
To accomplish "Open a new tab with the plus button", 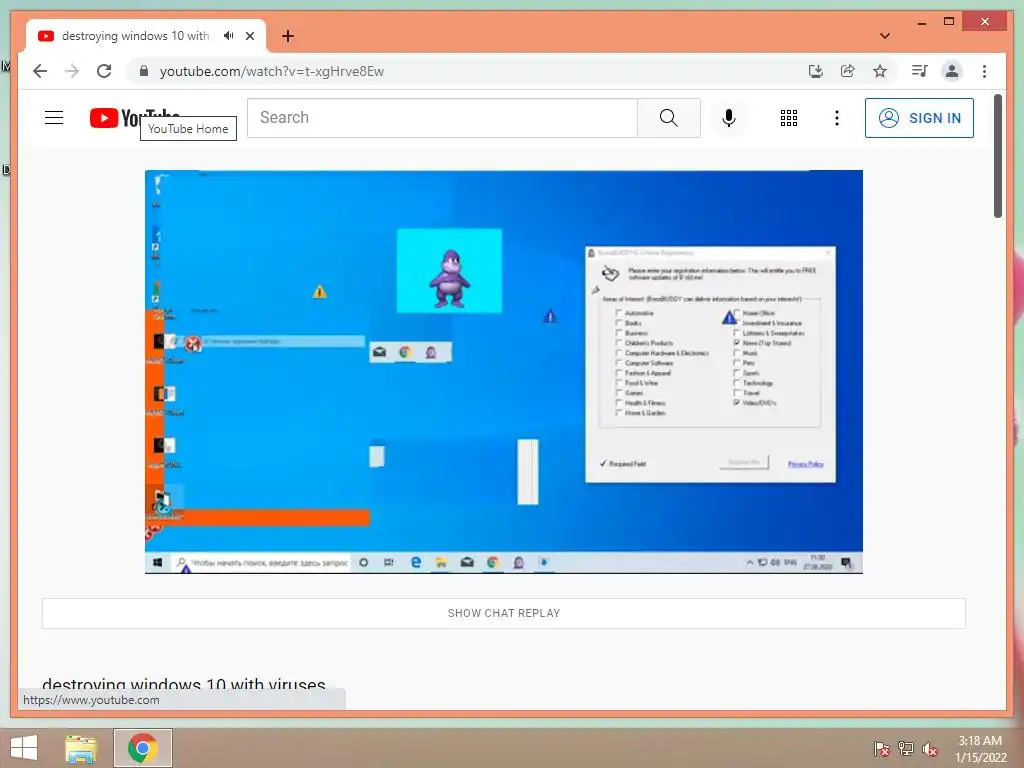I will tap(288, 36).
